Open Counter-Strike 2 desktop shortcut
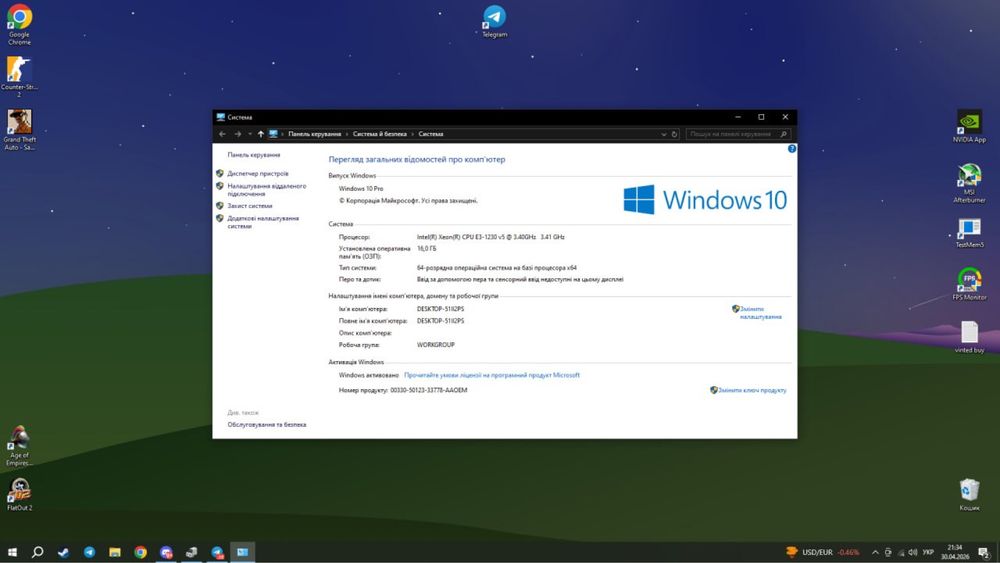This screenshot has height=563, width=1000. tap(19, 77)
